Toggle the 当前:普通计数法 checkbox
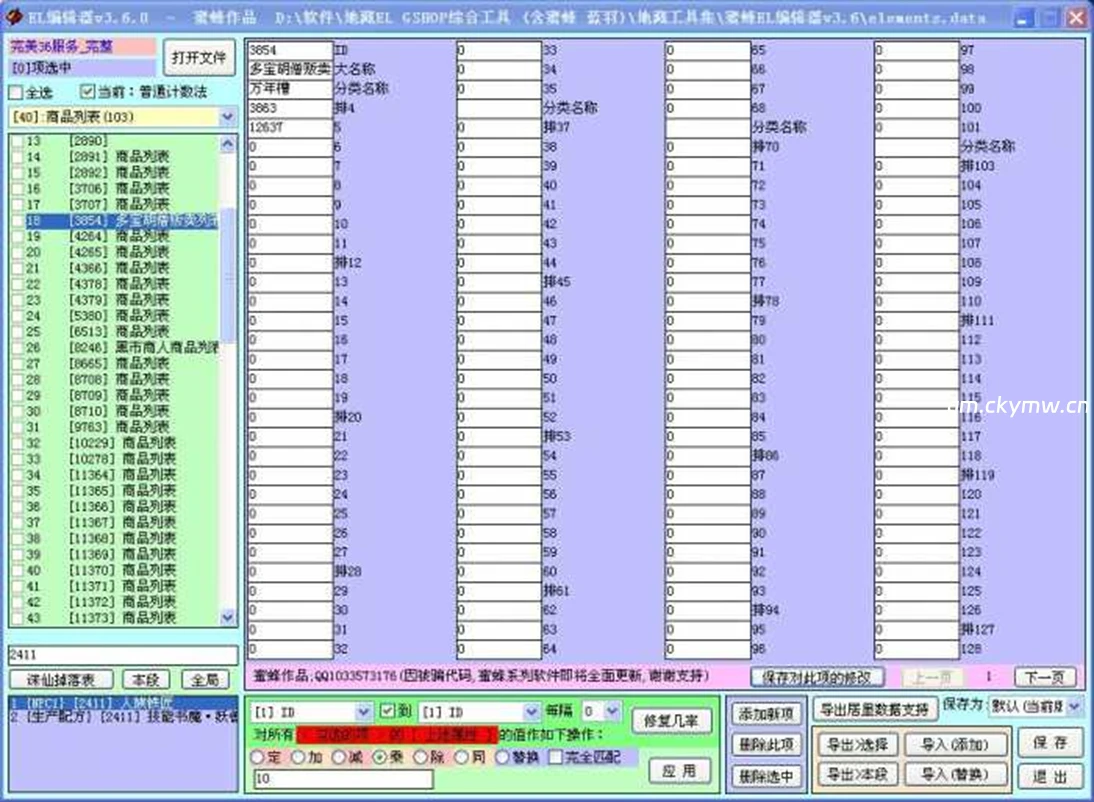 click(88, 91)
